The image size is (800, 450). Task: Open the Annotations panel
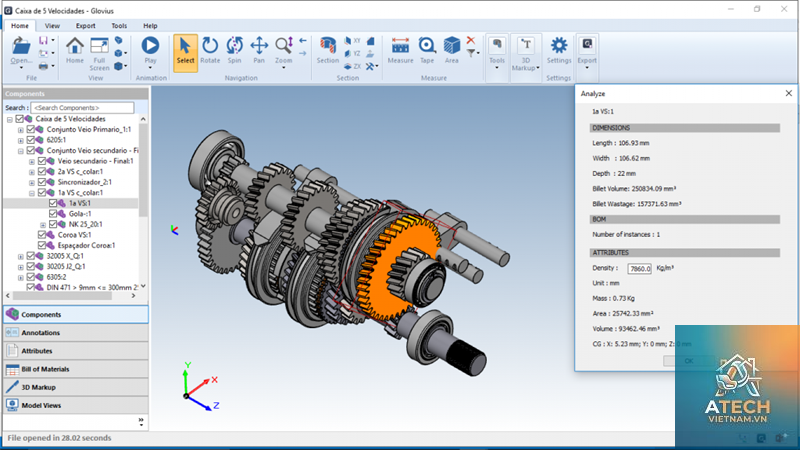click(x=76, y=333)
